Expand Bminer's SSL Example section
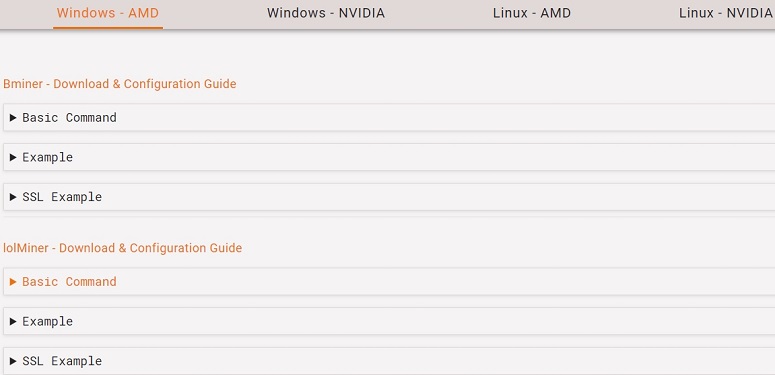775x375 pixels. [x=389, y=197]
